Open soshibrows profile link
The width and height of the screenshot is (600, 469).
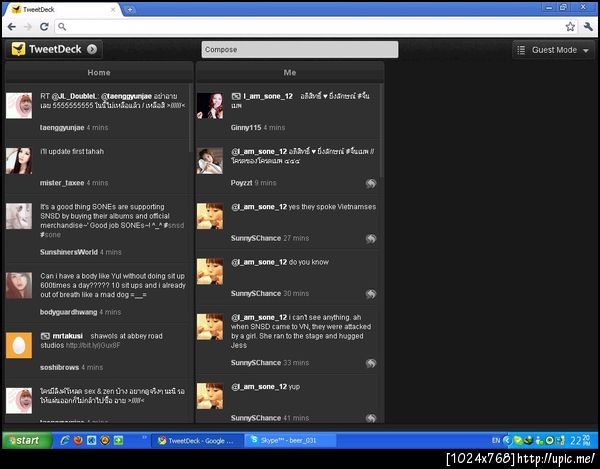(59, 367)
